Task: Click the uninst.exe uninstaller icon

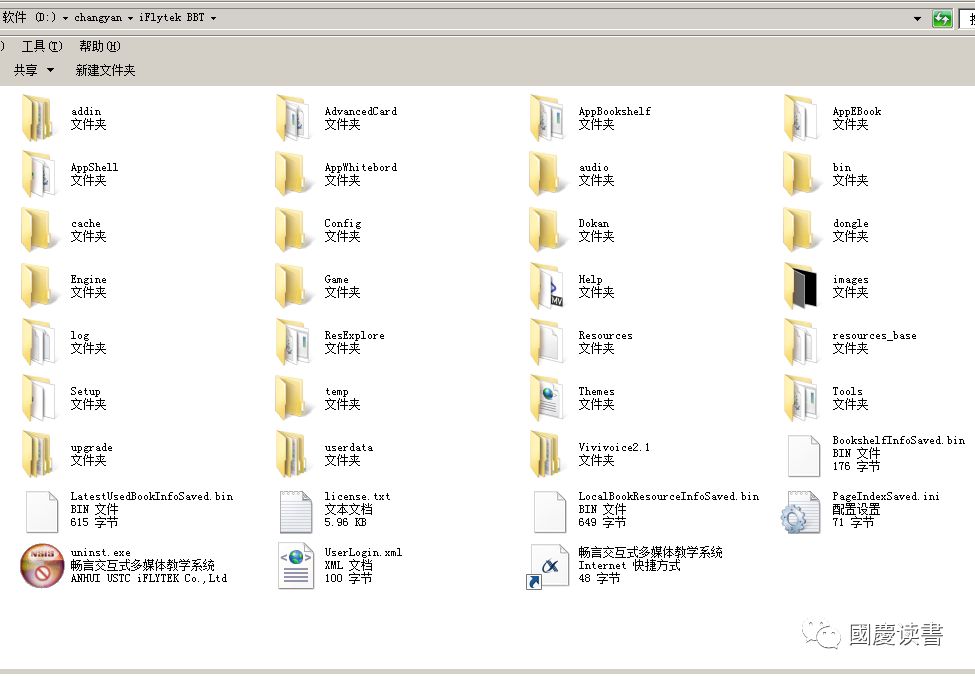Action: pos(42,565)
